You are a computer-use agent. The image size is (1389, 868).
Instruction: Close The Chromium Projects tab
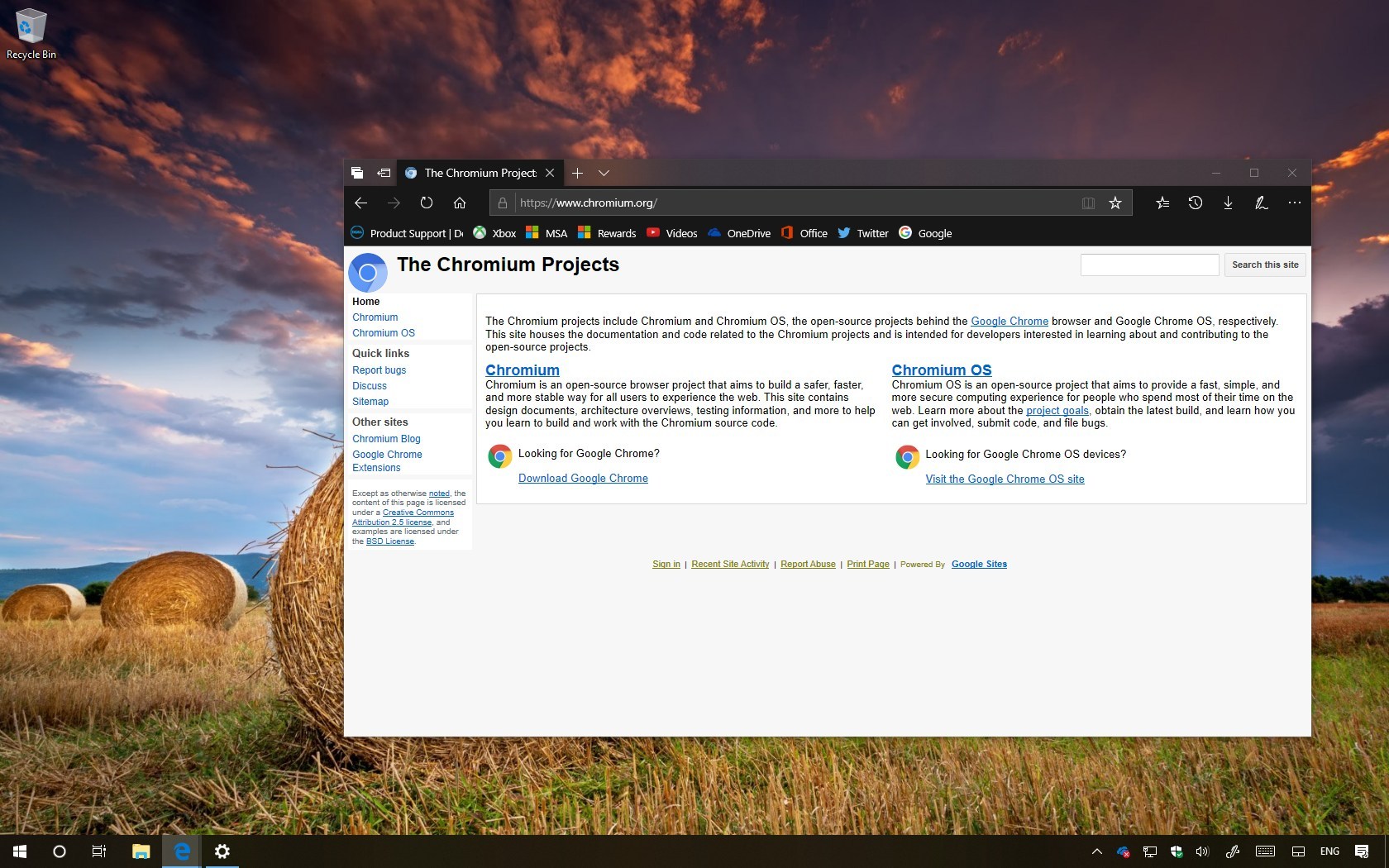pyautogui.click(x=550, y=173)
